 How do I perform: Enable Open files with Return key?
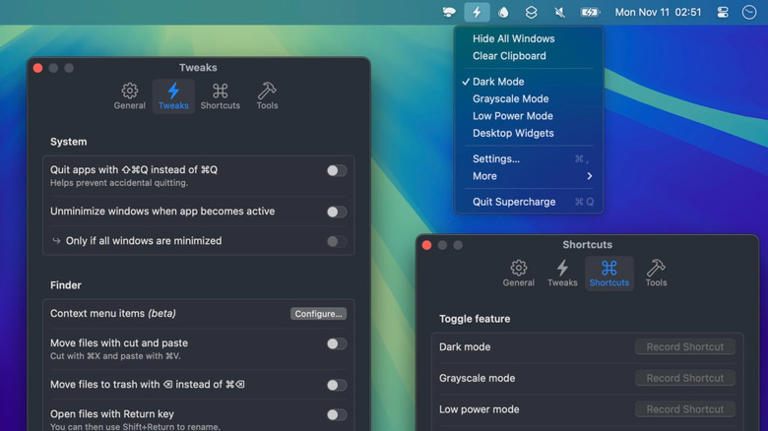click(x=336, y=415)
